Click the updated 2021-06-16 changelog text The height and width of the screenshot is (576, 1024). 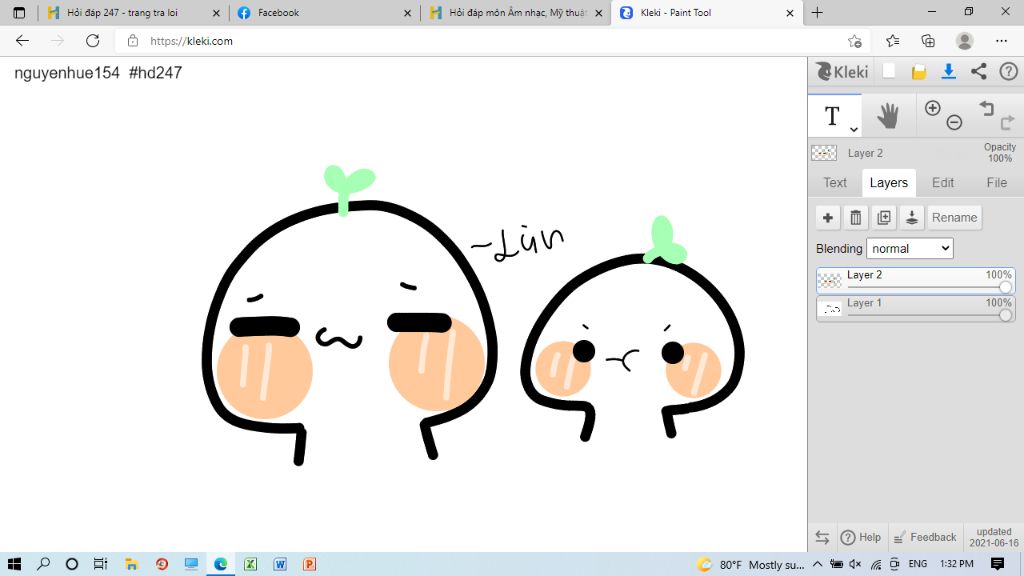(x=993, y=537)
